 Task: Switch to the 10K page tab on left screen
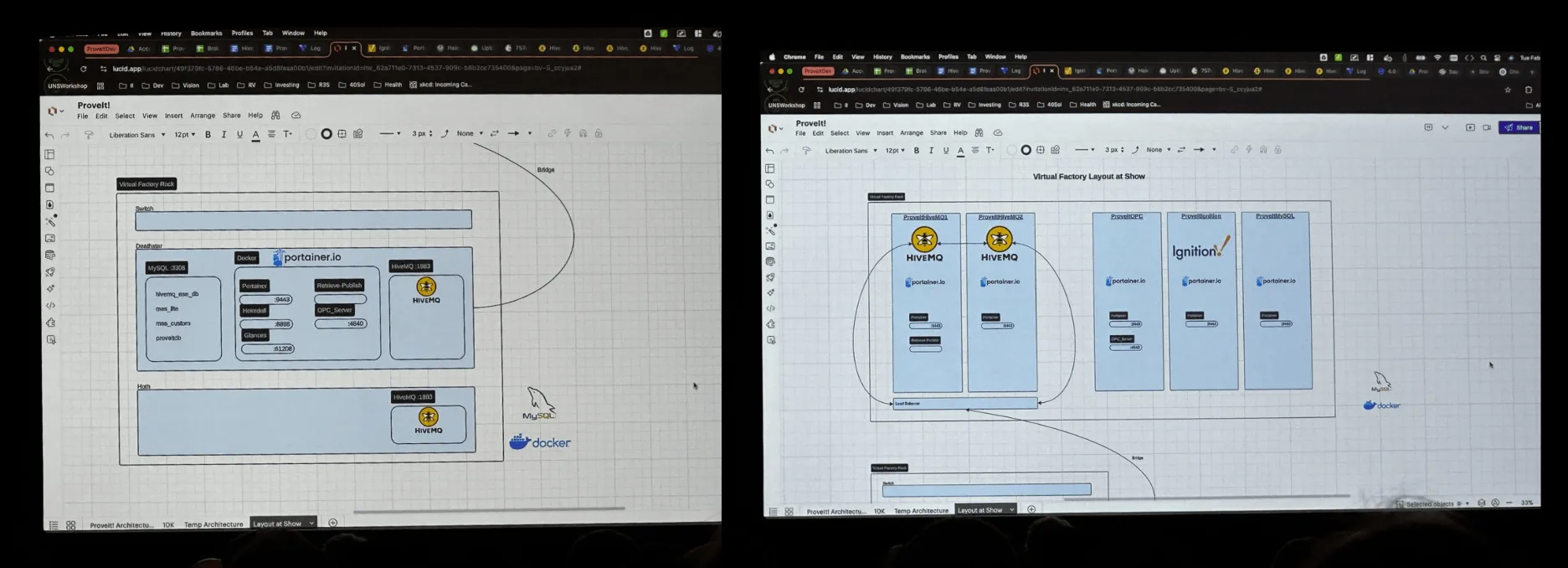(168, 524)
